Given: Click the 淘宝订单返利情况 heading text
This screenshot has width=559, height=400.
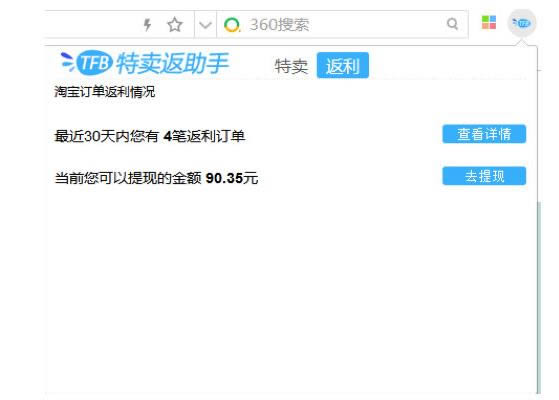Looking at the screenshot, I should (x=104, y=92).
